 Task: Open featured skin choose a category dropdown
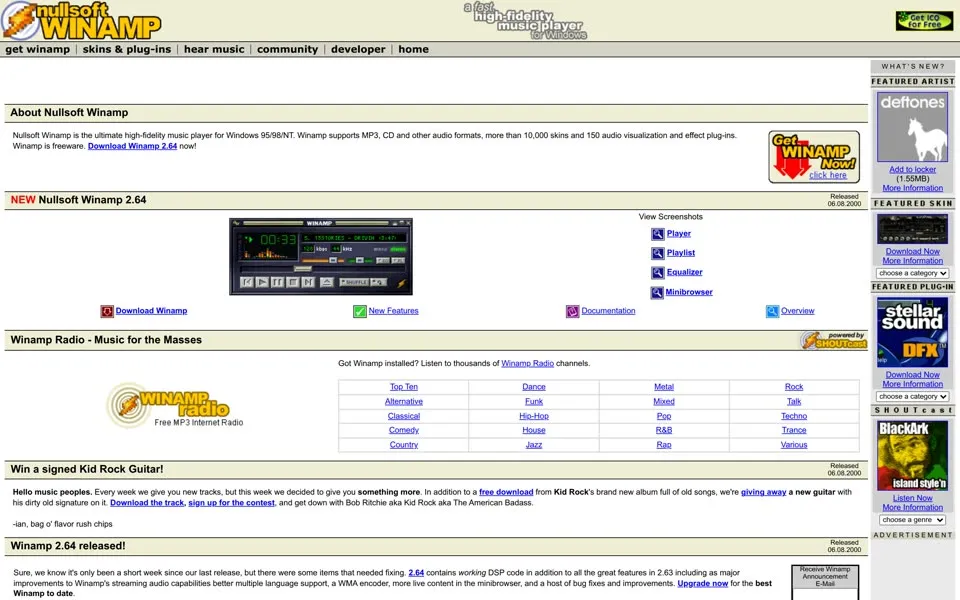tap(912, 273)
